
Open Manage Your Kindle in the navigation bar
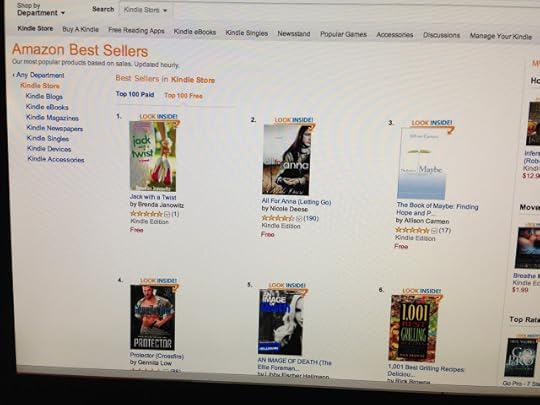click(x=501, y=36)
